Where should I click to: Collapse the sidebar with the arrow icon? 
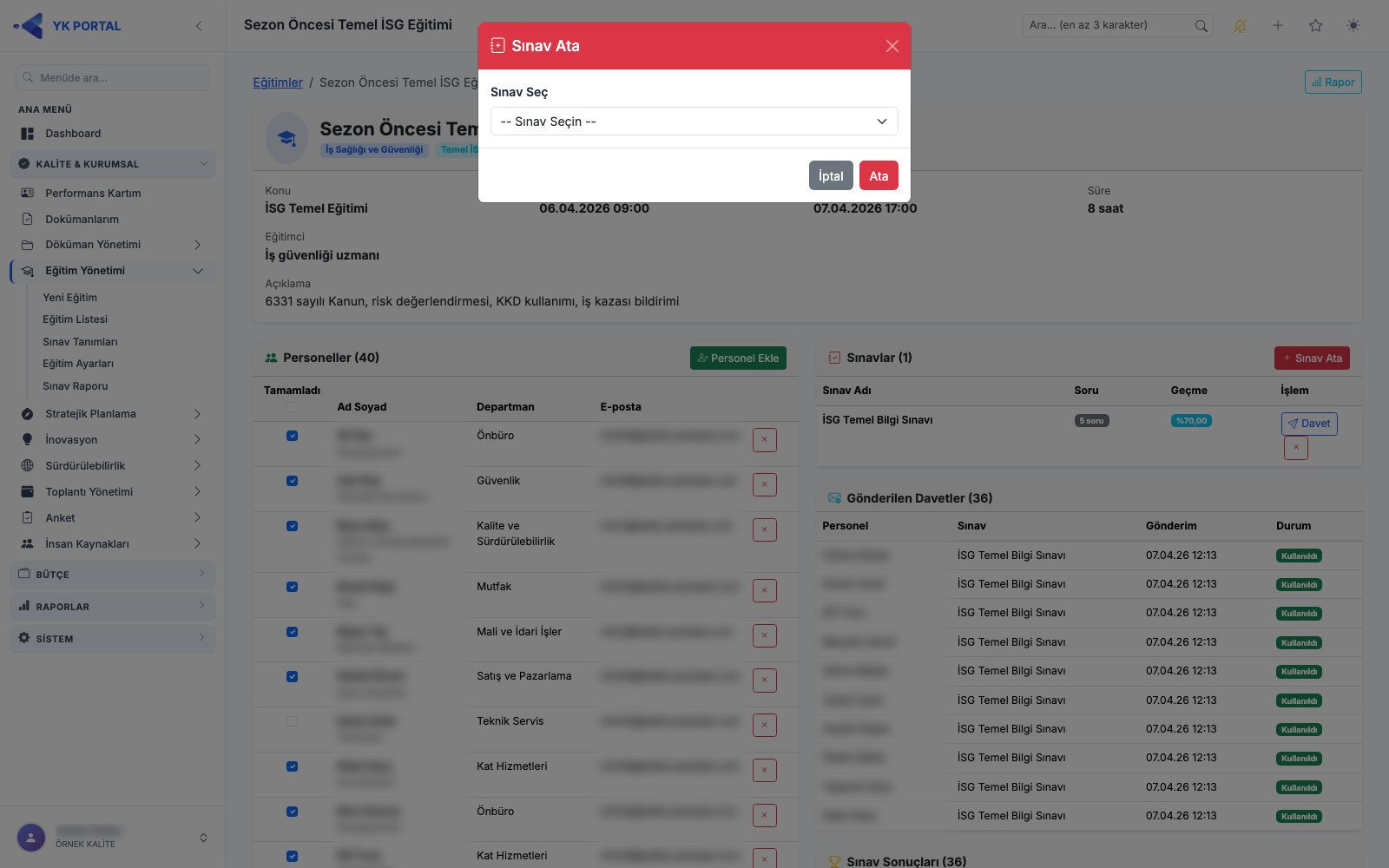point(199,26)
